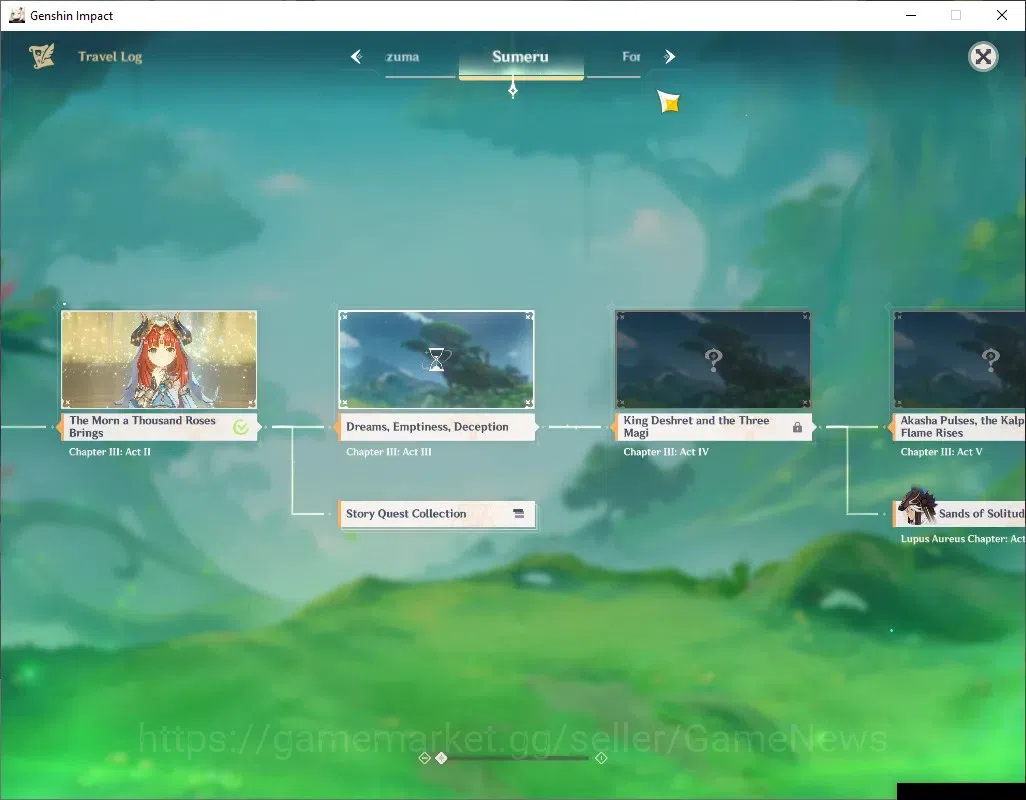The height and width of the screenshot is (800, 1026).
Task: Click the question mark on Act IV thumbnail
Action: 713,360
